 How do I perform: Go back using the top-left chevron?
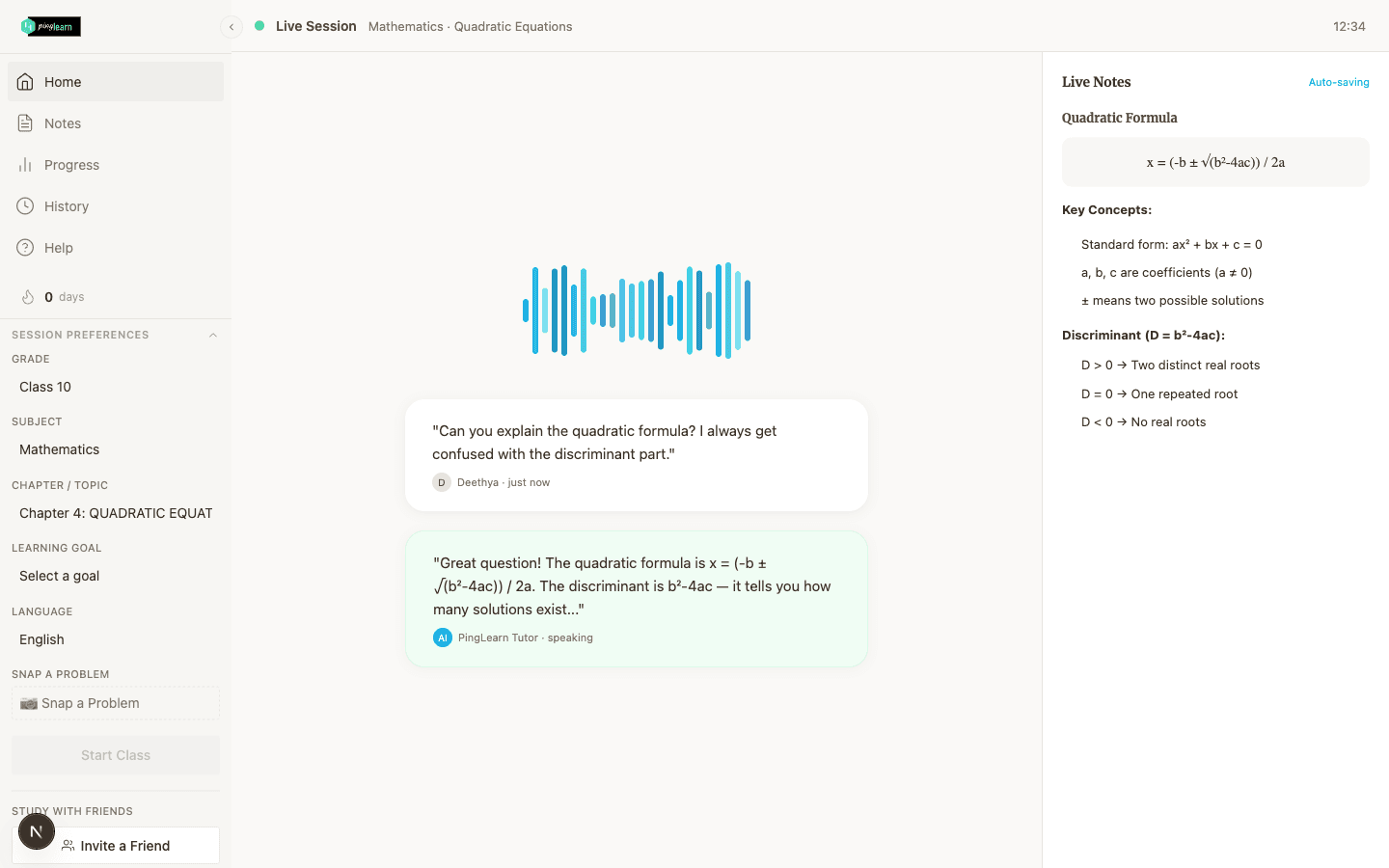click(231, 26)
